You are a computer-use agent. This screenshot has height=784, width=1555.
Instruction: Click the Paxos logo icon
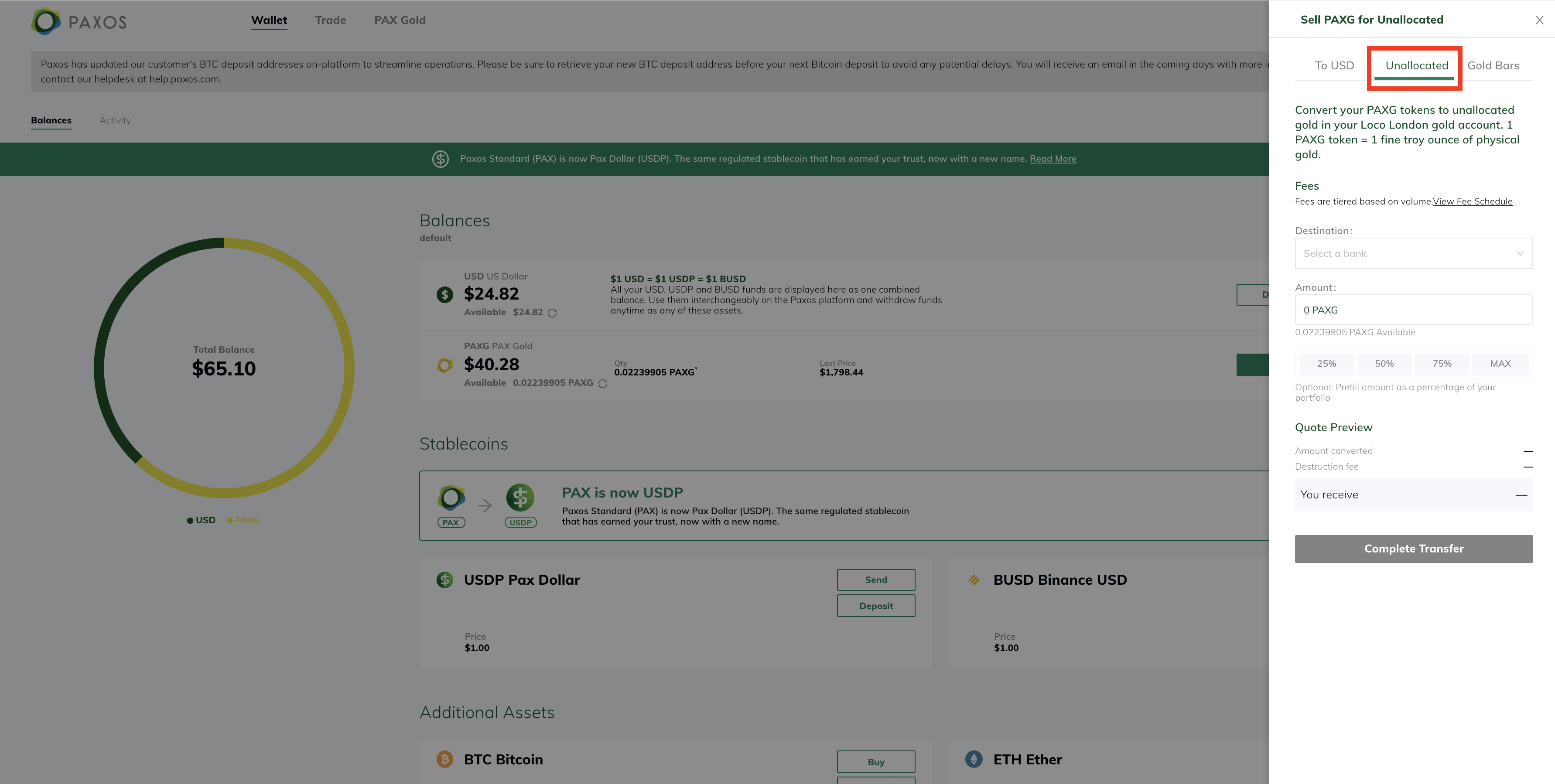[x=46, y=22]
